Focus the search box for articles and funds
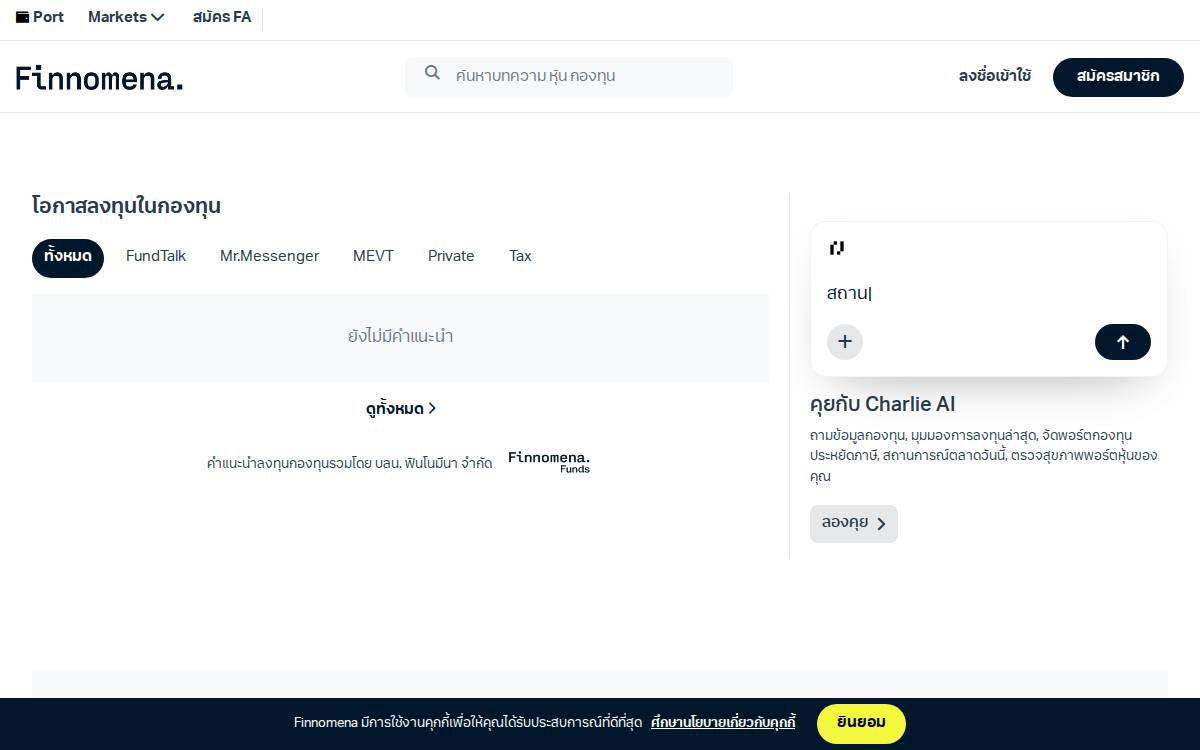The width and height of the screenshot is (1200, 750). pyautogui.click(x=569, y=76)
